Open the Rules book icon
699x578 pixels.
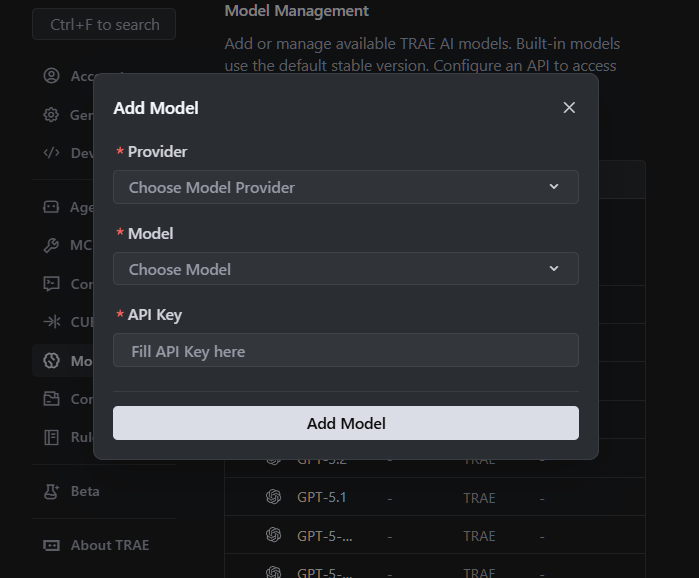coord(51,437)
